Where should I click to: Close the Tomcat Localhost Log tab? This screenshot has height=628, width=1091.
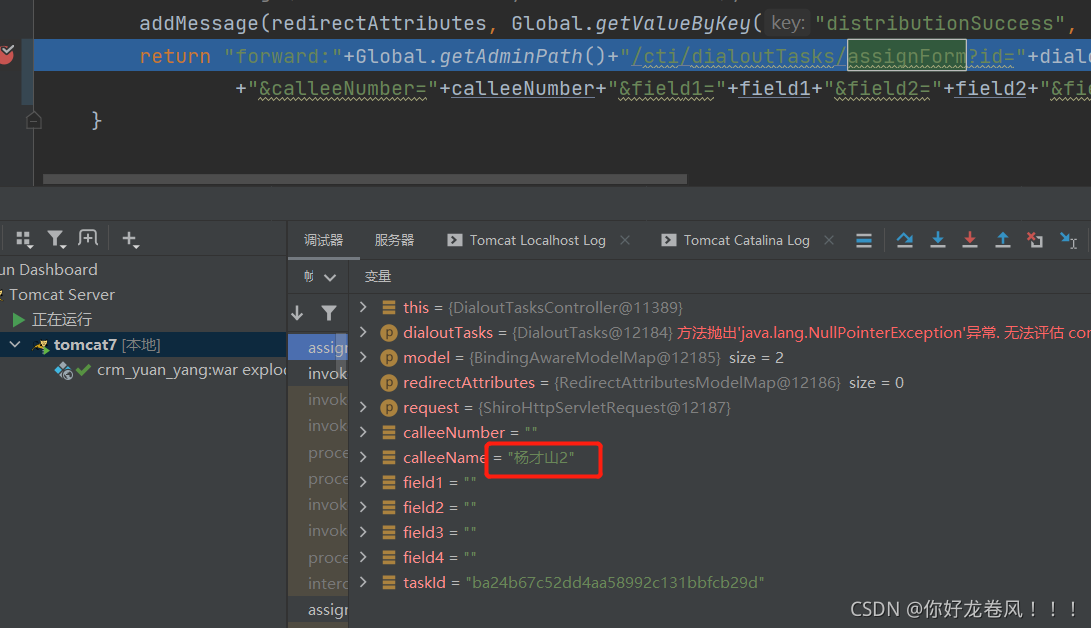pos(625,240)
